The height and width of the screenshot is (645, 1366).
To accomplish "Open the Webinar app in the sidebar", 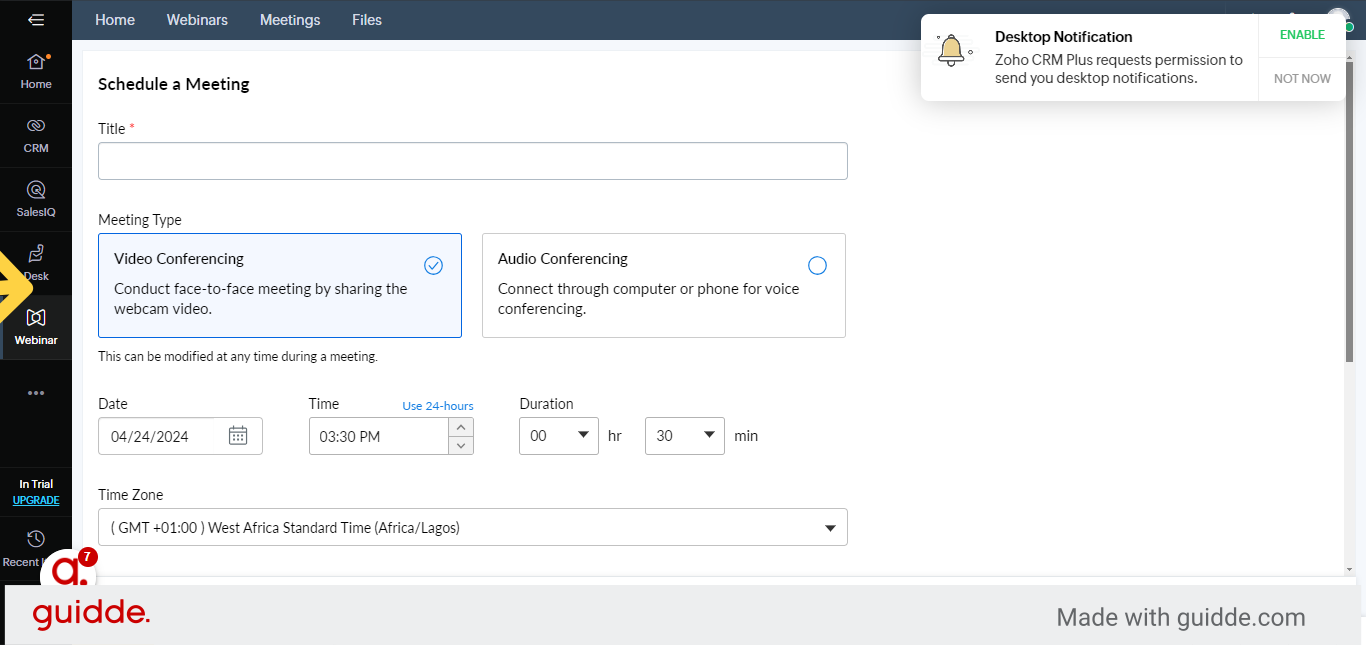I will [x=36, y=327].
